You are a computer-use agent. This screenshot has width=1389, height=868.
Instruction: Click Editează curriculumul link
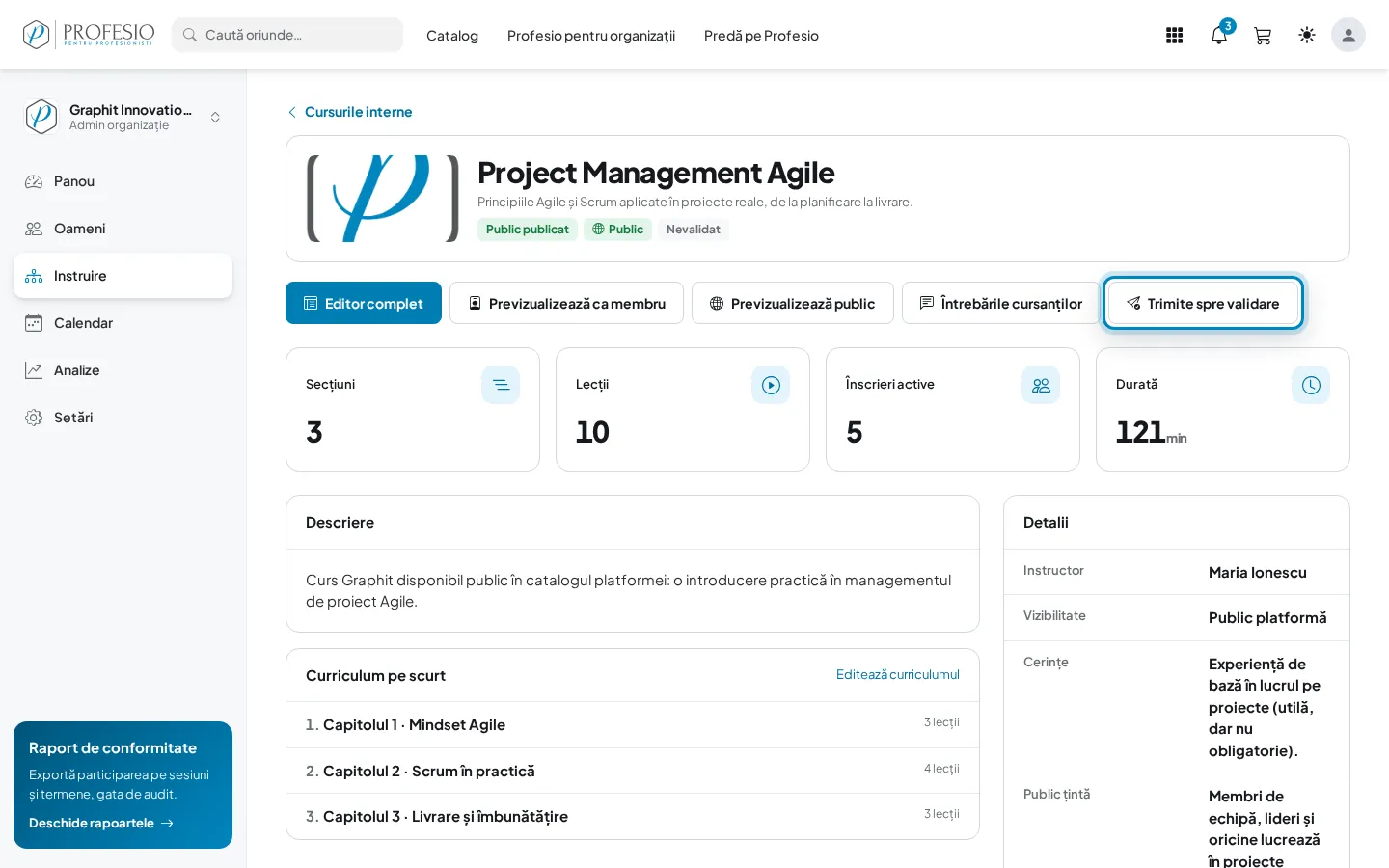pos(898,674)
